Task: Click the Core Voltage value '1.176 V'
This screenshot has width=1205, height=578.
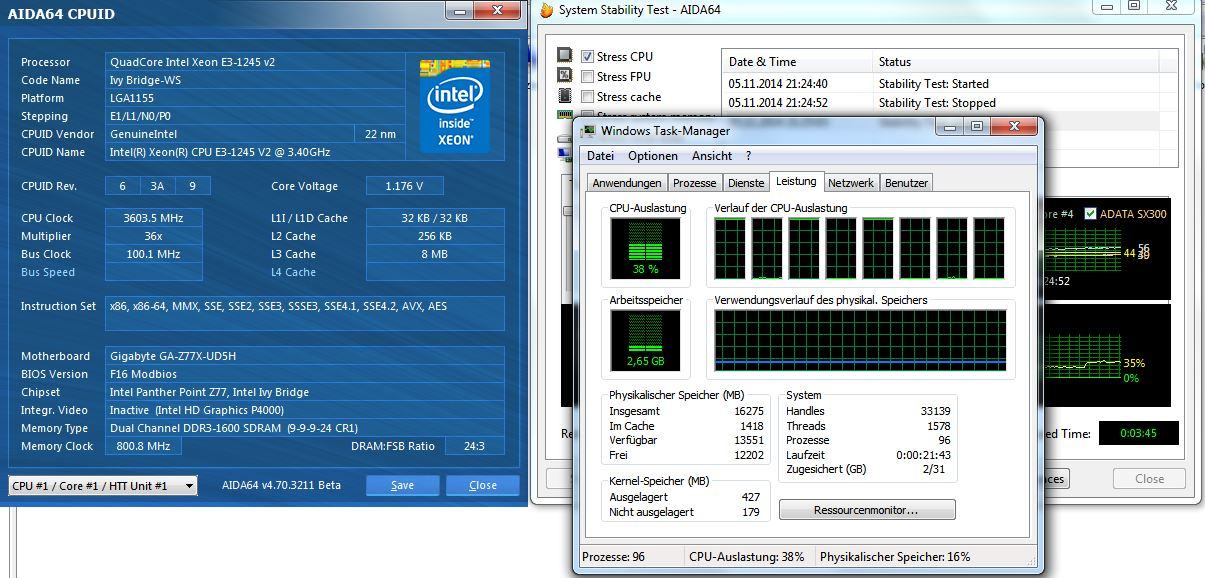Action: pos(404,186)
